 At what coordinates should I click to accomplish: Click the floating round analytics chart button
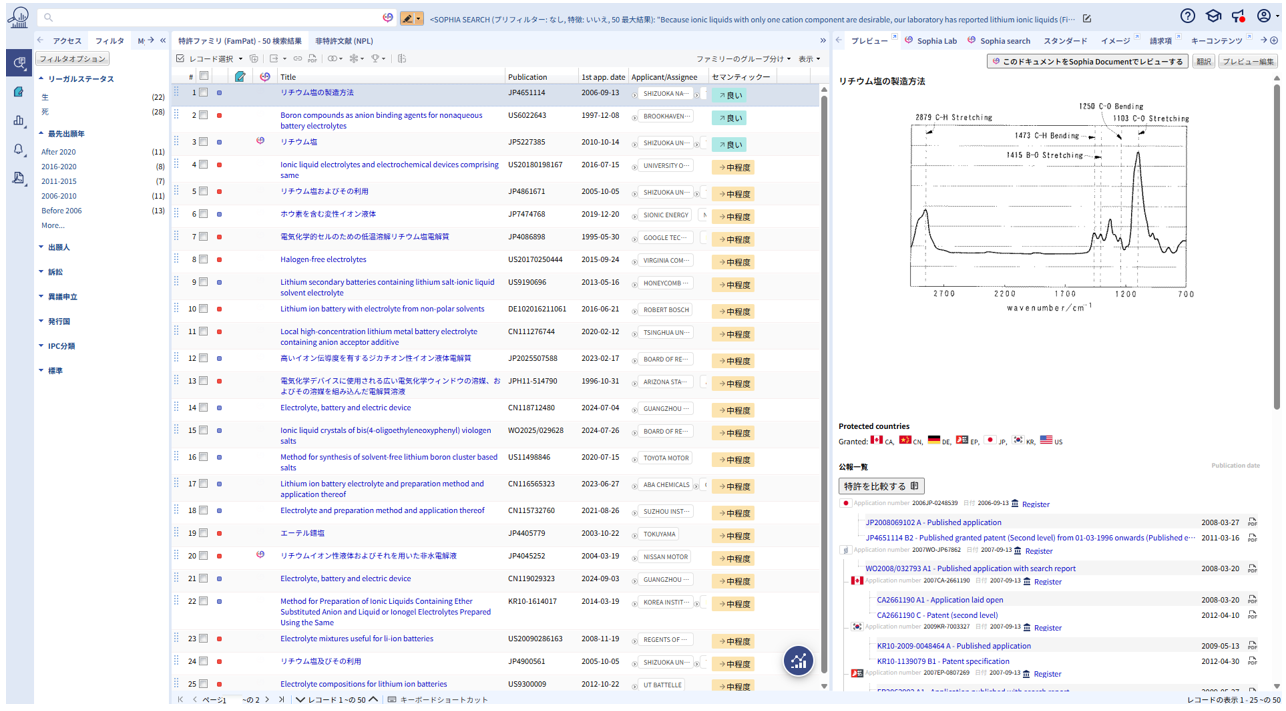click(x=798, y=660)
